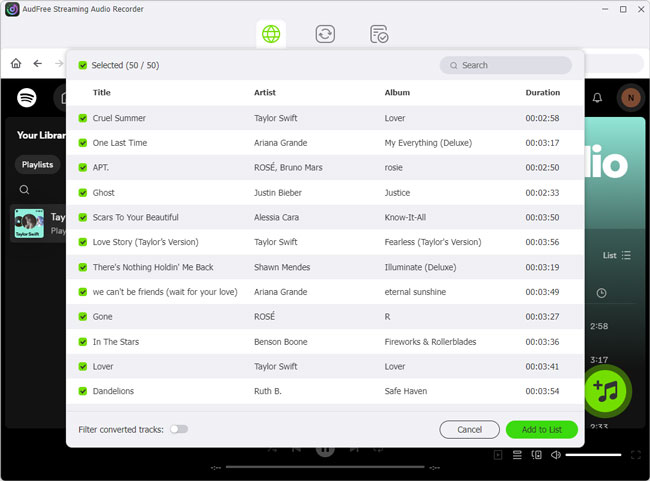Select the Justin Bieber artist cell

click(278, 193)
